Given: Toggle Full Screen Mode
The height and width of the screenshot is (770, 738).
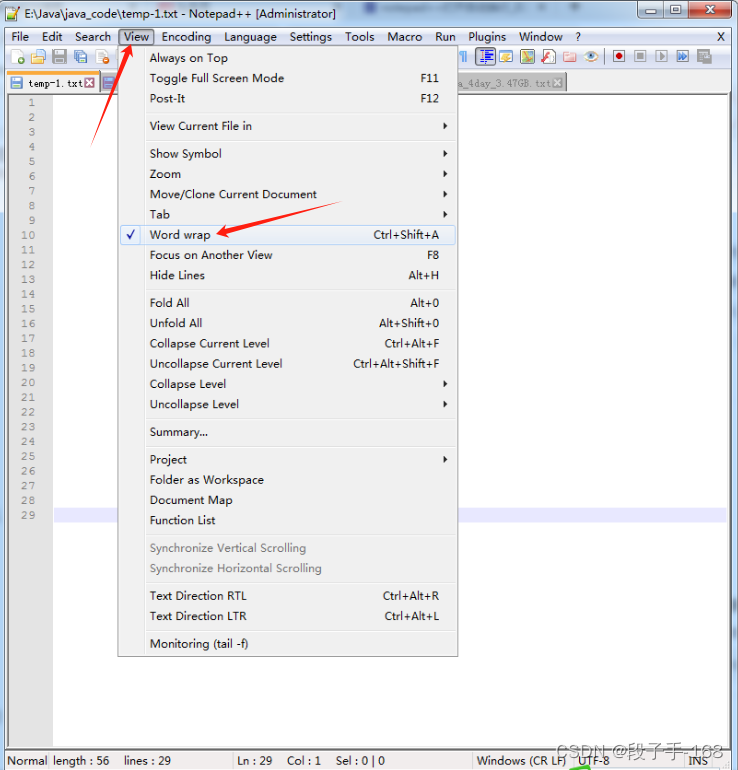Looking at the screenshot, I should coord(288,78).
